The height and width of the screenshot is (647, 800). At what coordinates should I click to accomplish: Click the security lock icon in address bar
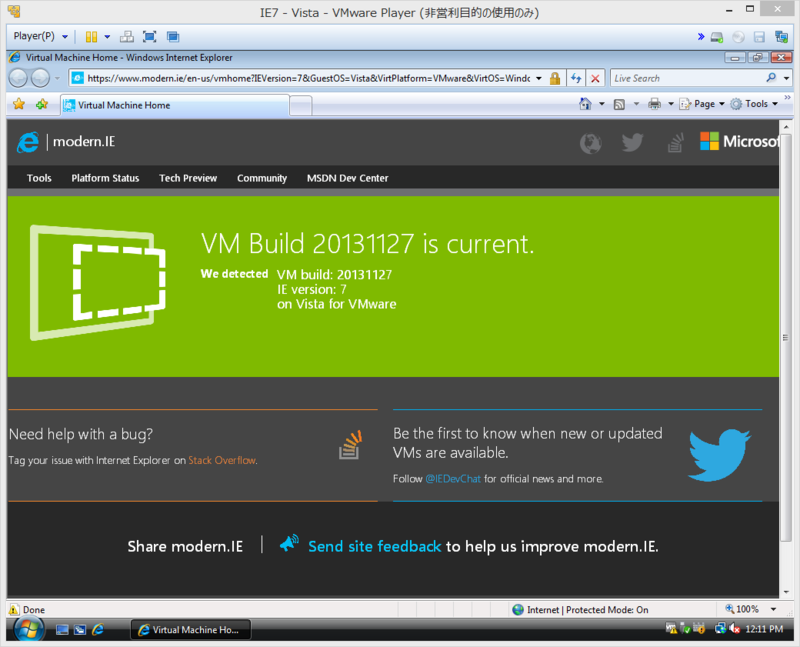[x=555, y=78]
